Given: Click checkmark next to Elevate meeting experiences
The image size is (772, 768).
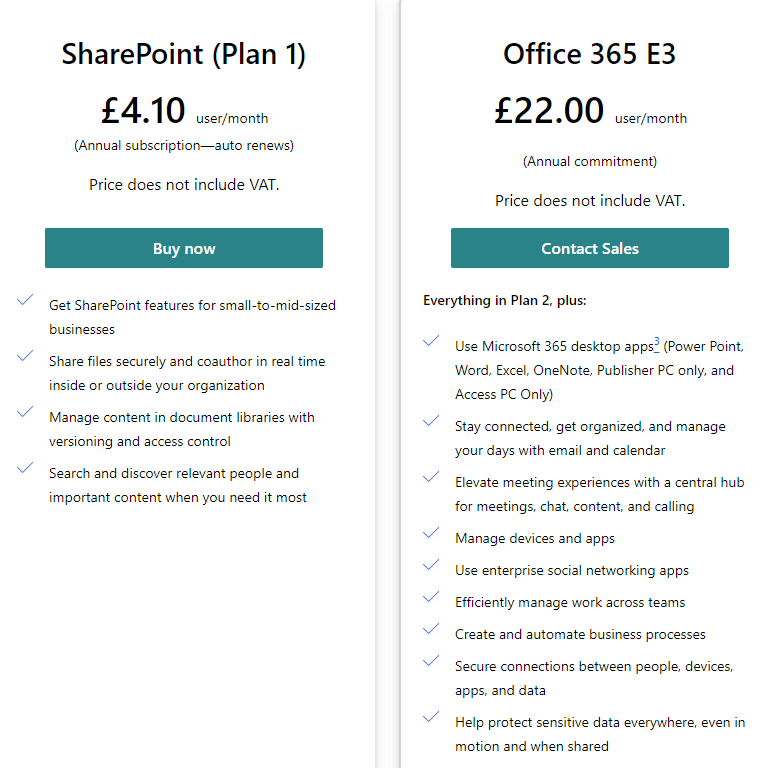Looking at the screenshot, I should 432,477.
